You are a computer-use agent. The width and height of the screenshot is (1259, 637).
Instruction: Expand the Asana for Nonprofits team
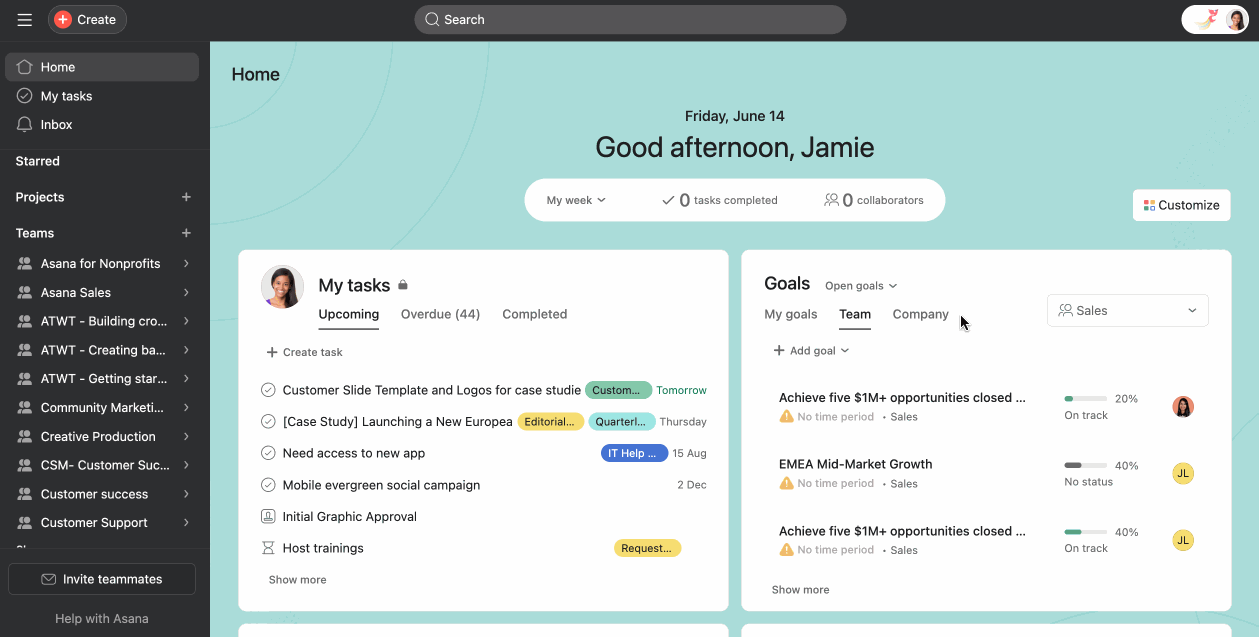click(186, 264)
